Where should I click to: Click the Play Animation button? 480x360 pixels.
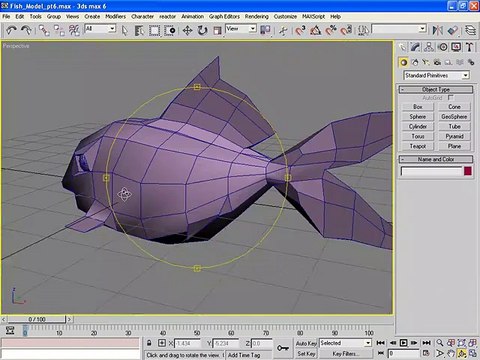pos(403,343)
